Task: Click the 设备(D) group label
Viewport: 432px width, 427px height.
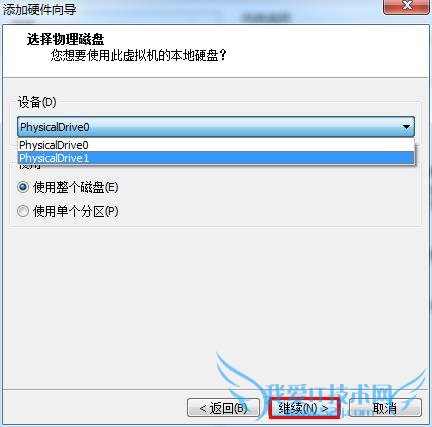Action: [37, 102]
